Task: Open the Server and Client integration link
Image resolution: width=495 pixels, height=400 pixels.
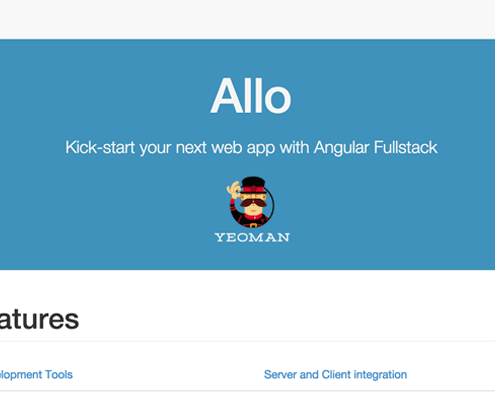Action: (x=335, y=375)
